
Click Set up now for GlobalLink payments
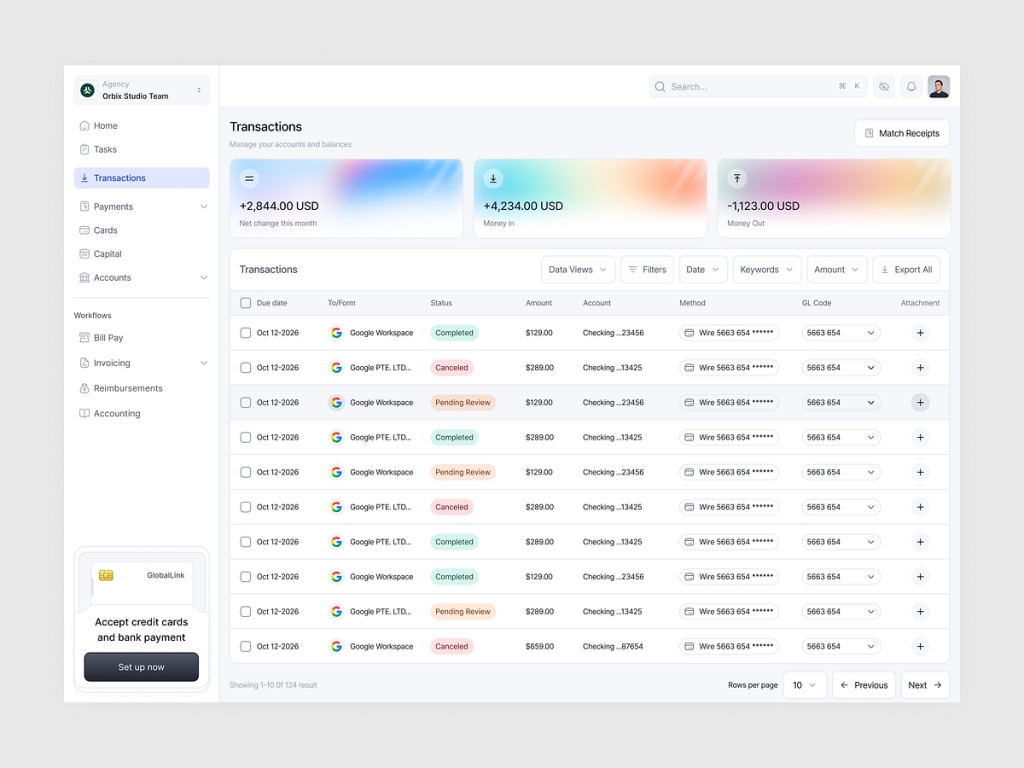[140, 666]
